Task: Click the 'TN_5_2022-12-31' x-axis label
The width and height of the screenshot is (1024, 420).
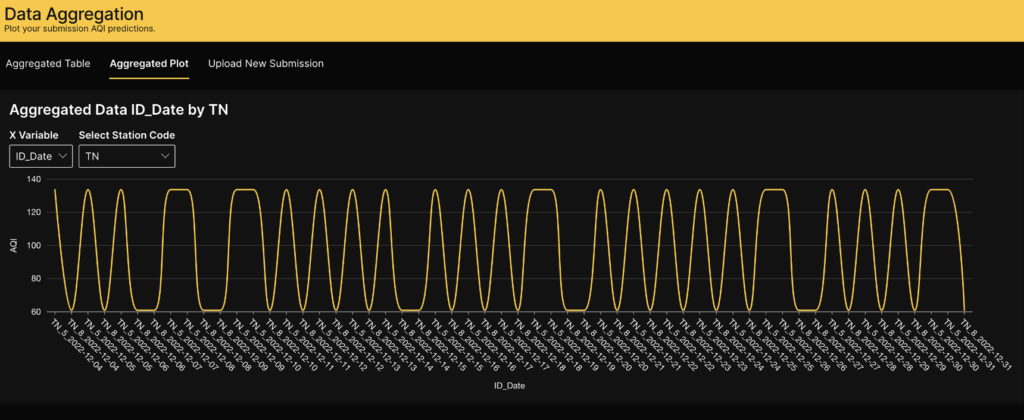Action: point(970,343)
